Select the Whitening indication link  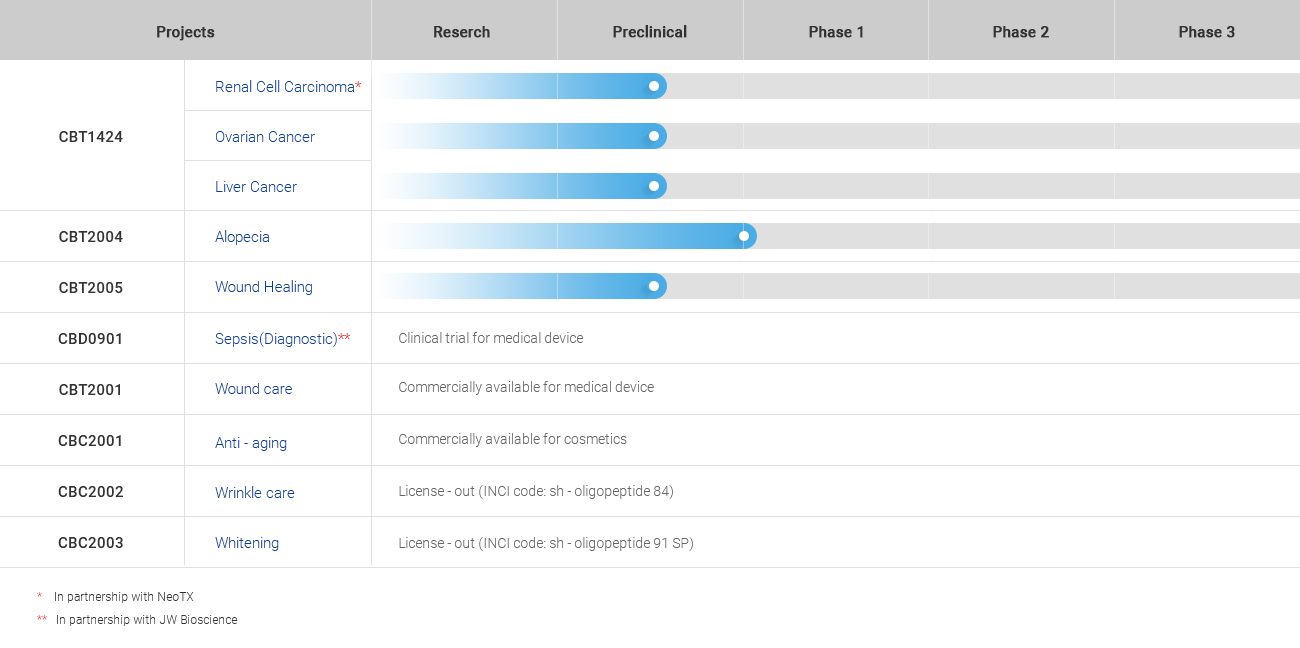point(247,543)
